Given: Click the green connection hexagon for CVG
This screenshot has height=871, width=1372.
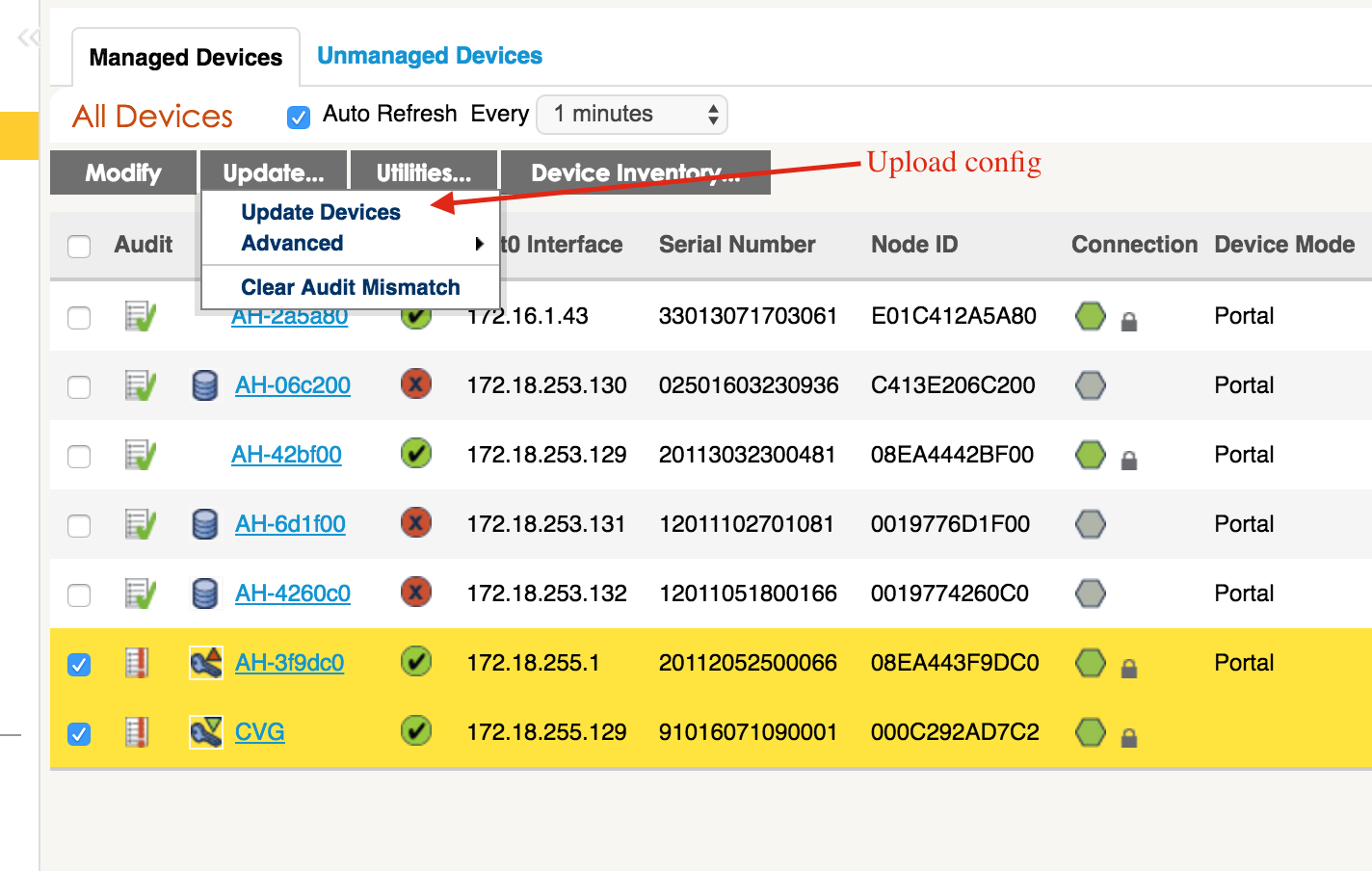Looking at the screenshot, I should tap(1091, 732).
